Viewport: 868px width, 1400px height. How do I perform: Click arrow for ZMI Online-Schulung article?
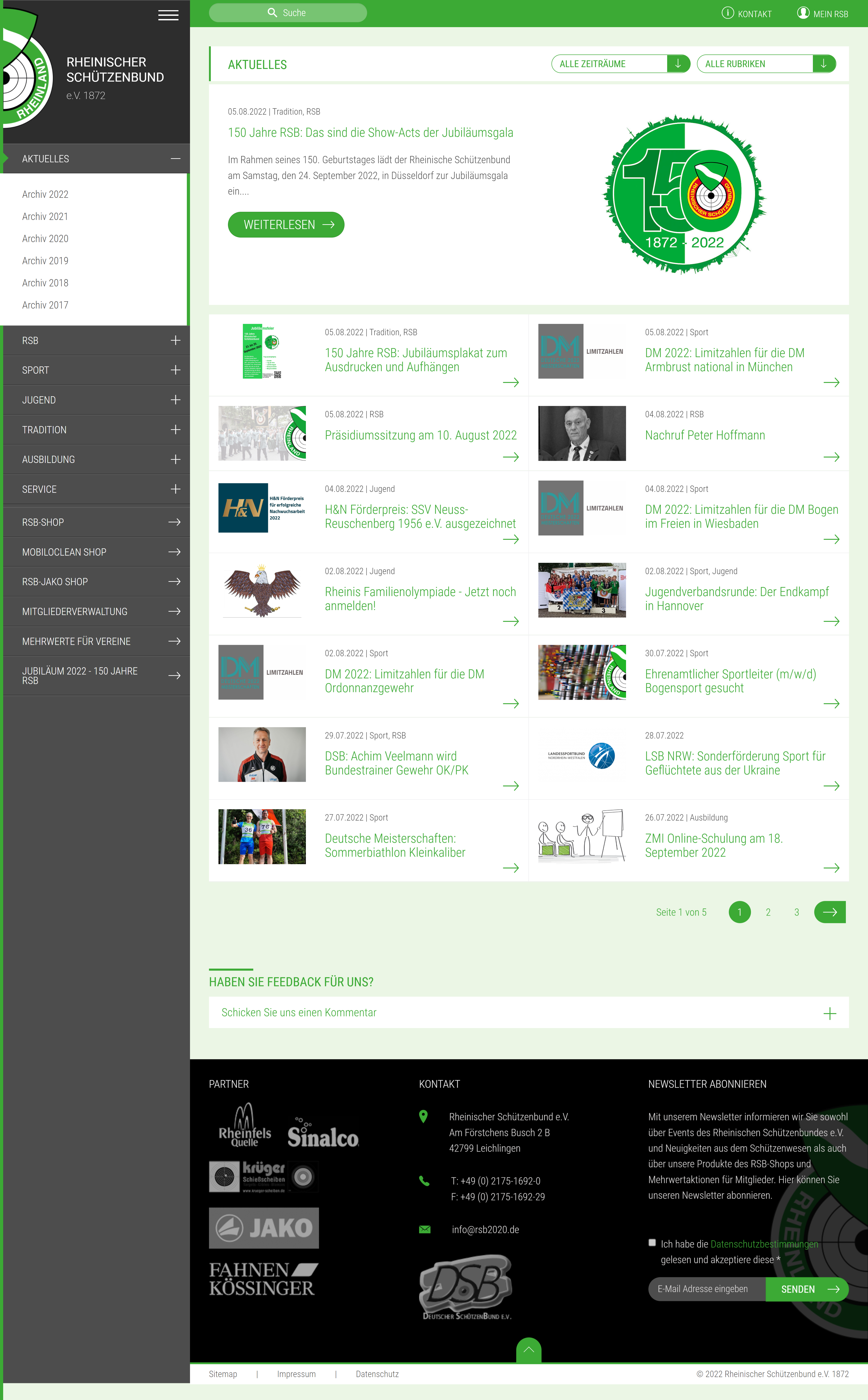[x=831, y=868]
